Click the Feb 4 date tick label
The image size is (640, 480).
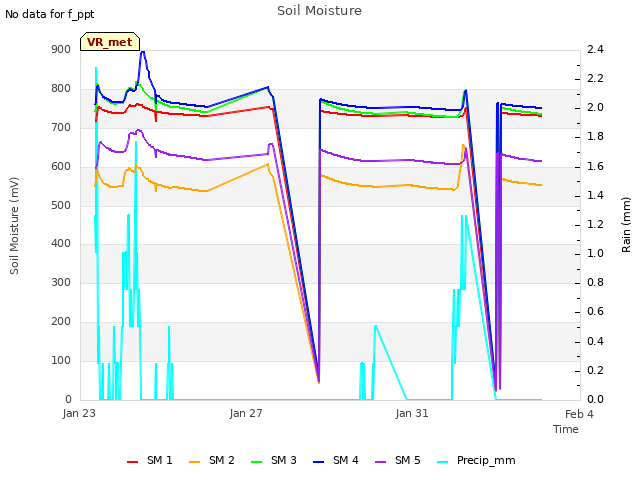tap(579, 414)
